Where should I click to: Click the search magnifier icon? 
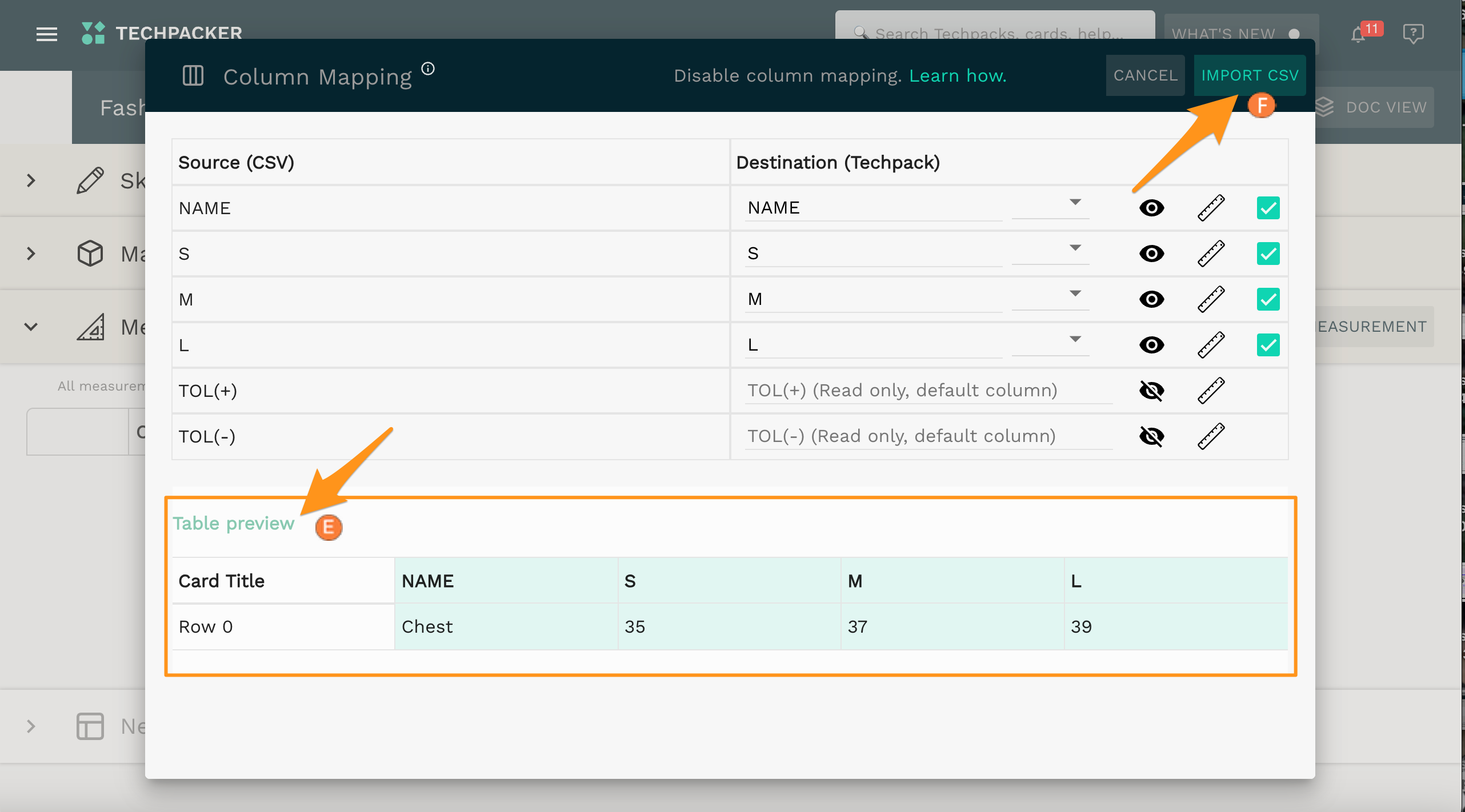point(861,33)
